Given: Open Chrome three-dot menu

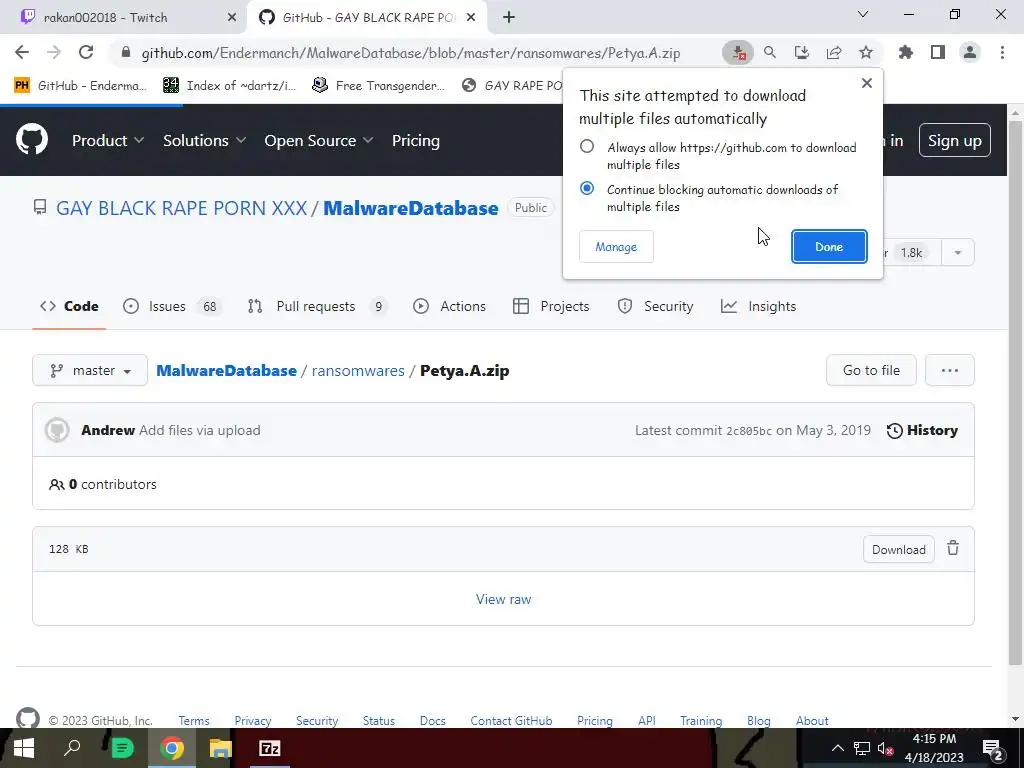Looking at the screenshot, I should coord(1002,52).
